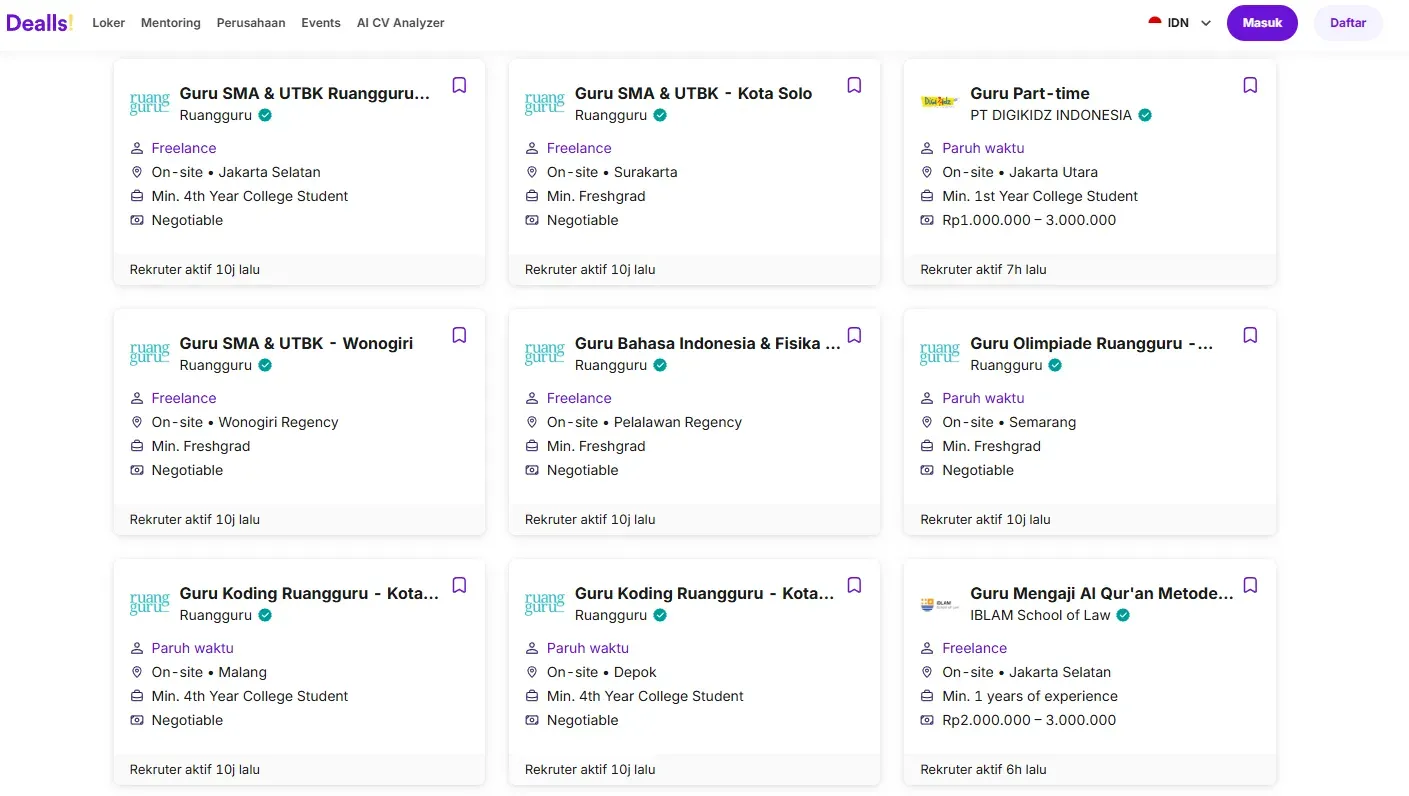
Task: Click the Daftar button
Action: 1348,23
